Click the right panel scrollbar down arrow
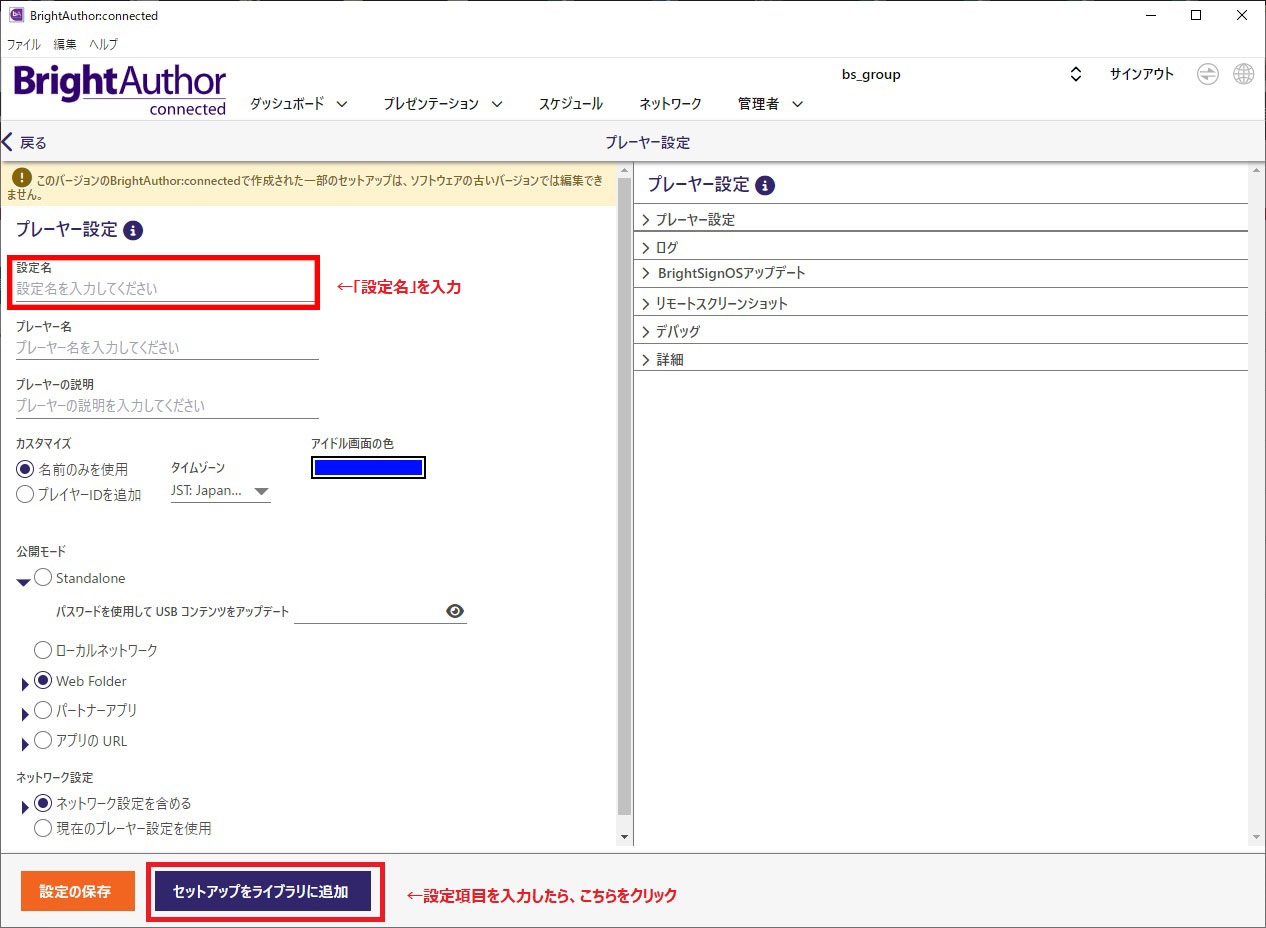This screenshot has width=1266, height=928. click(x=1257, y=837)
